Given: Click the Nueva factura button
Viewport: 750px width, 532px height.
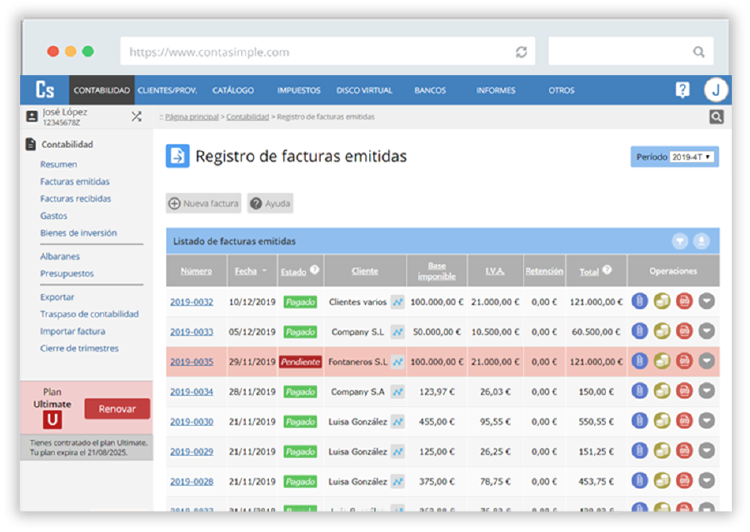Looking at the screenshot, I should point(204,203).
